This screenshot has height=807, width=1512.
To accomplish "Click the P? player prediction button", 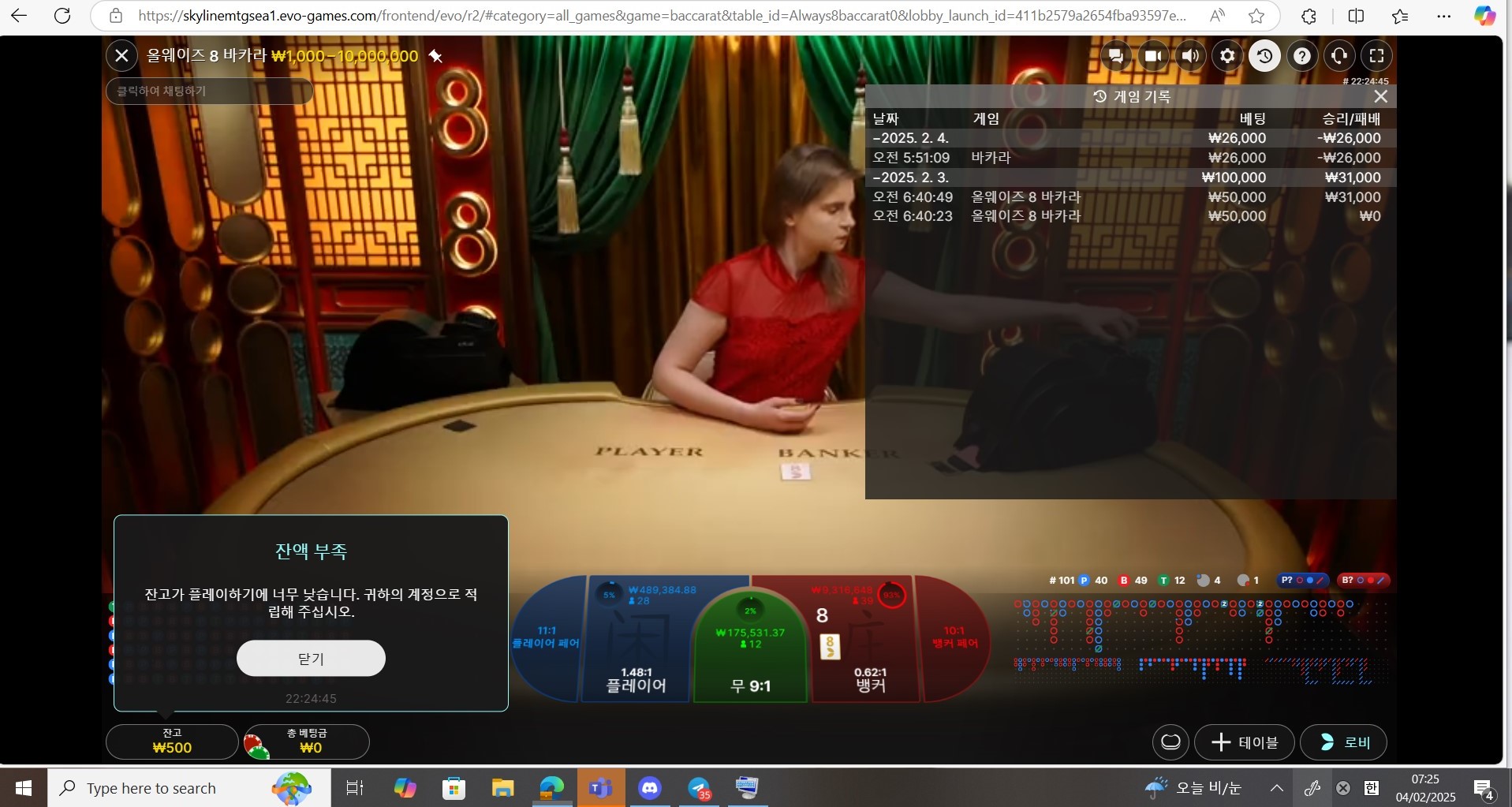I will 1301,581.
